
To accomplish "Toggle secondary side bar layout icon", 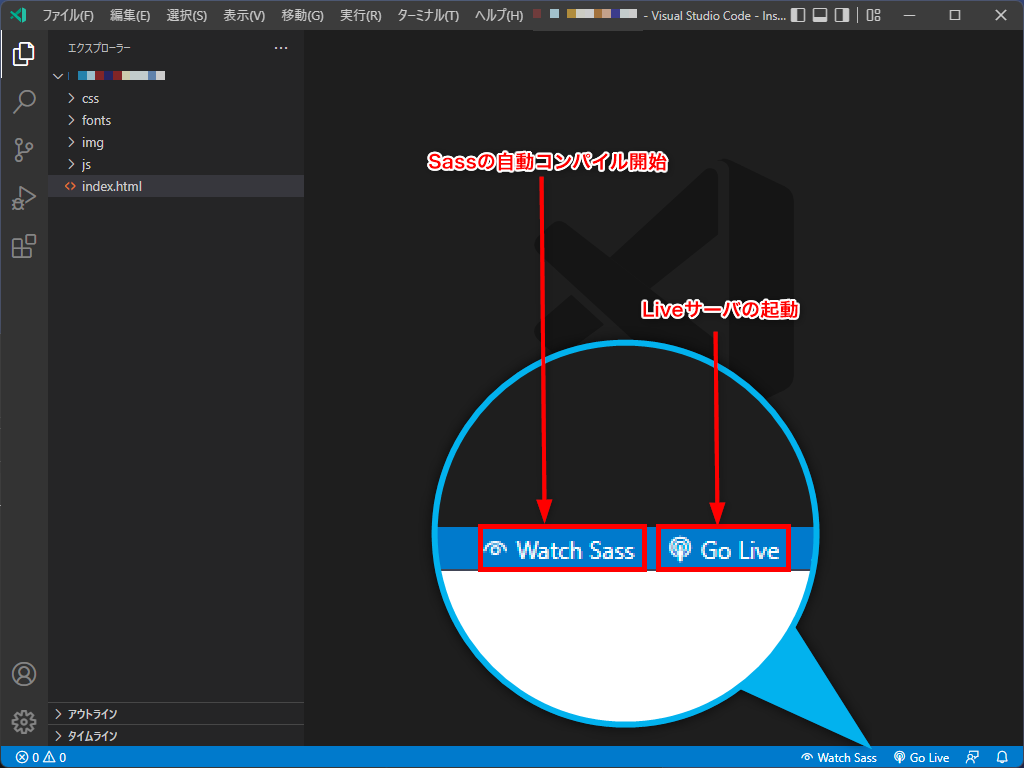I will click(x=842, y=15).
